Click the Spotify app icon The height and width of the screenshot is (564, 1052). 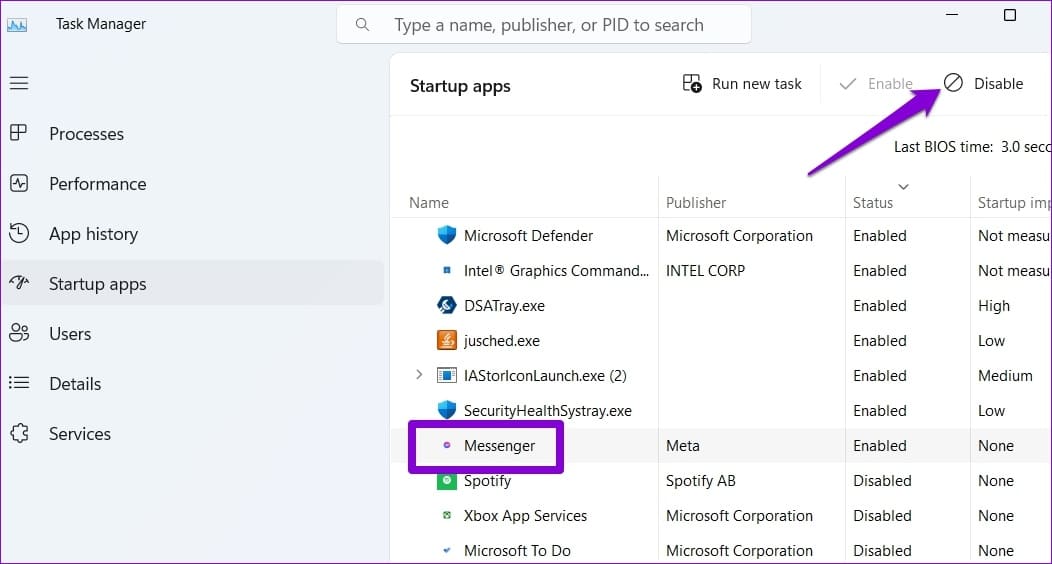coord(447,481)
